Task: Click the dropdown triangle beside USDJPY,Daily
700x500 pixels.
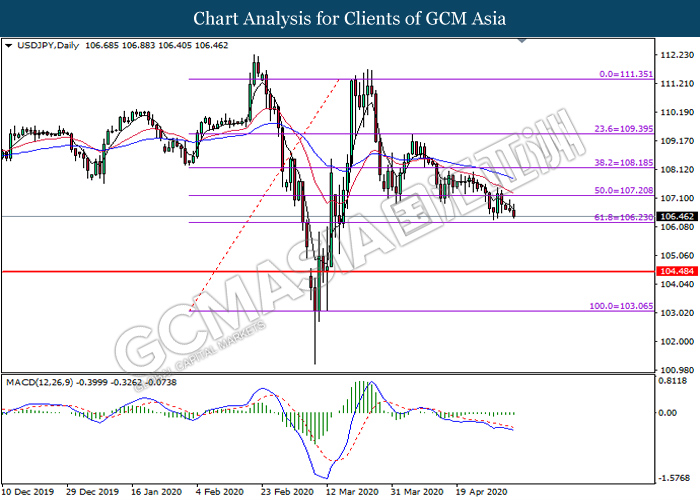Action: point(8,46)
